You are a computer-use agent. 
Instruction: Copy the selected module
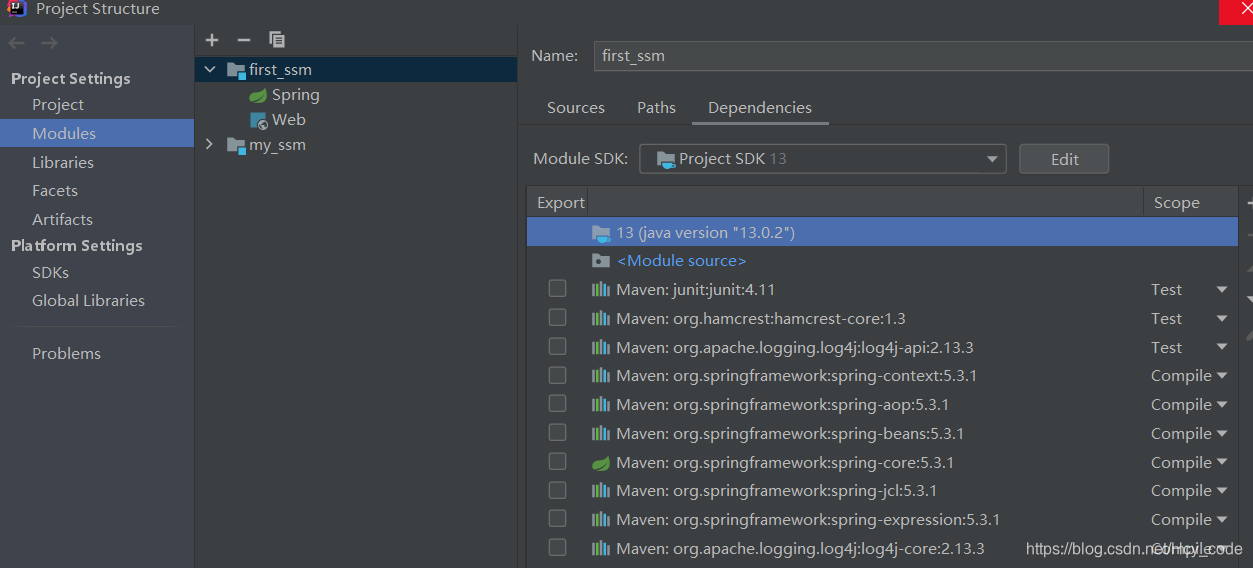tap(277, 40)
